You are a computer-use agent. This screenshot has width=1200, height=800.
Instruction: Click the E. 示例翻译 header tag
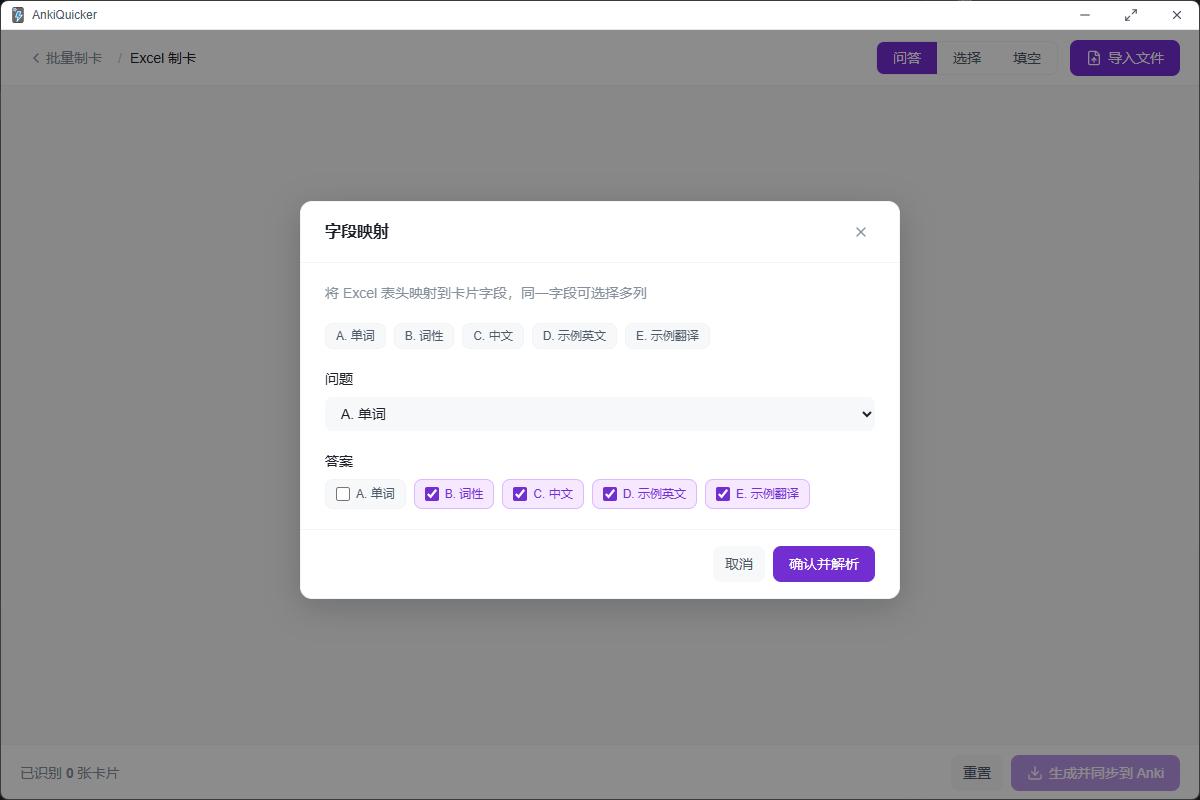[668, 336]
